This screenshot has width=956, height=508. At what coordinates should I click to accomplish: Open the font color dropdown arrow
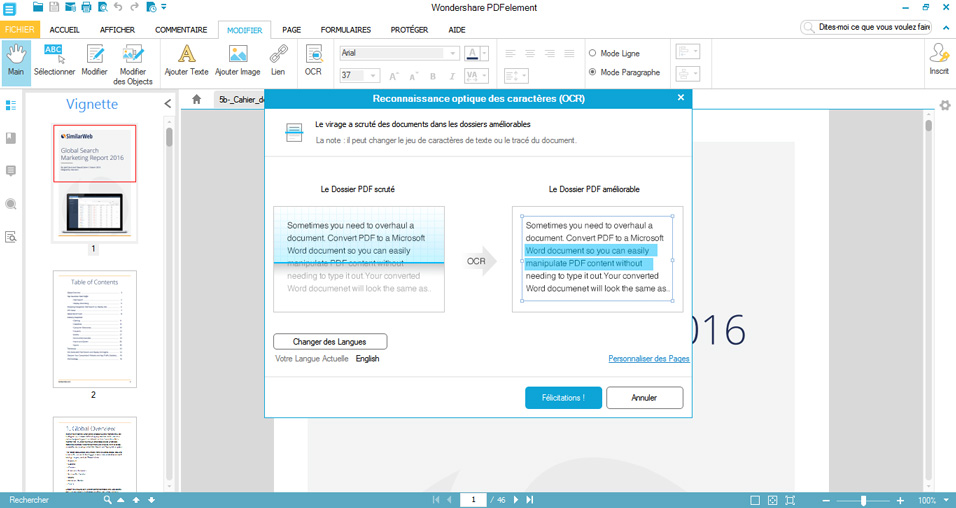[485, 54]
